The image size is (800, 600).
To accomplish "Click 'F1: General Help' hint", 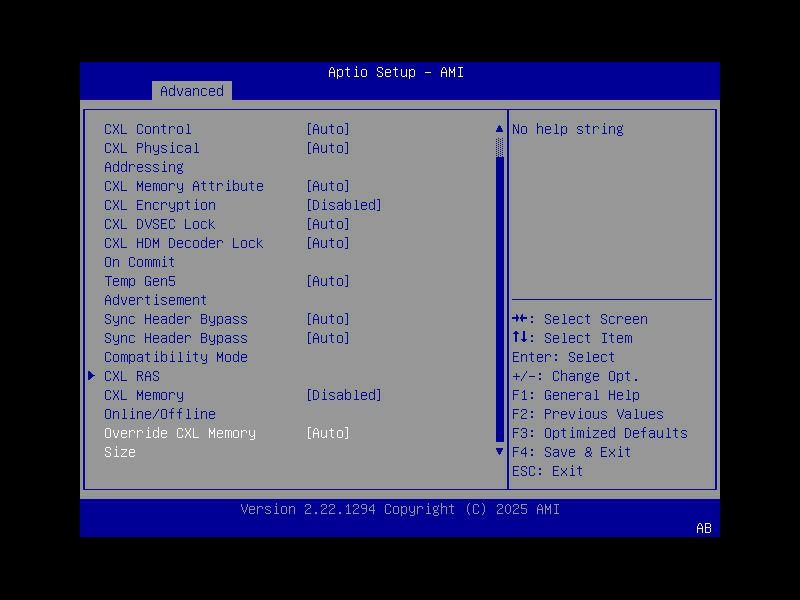I will tap(576, 395).
